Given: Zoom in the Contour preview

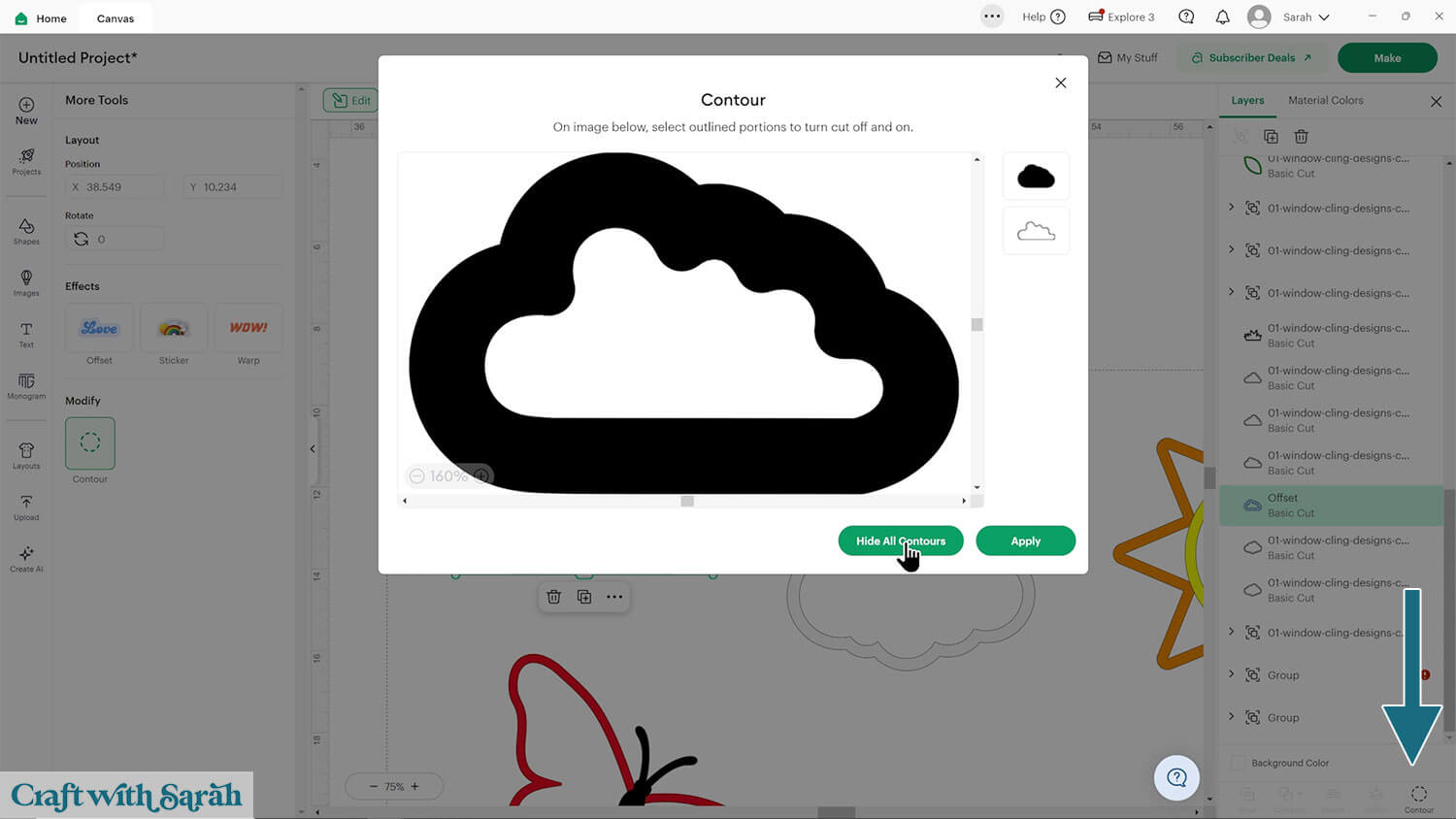Looking at the screenshot, I should [x=481, y=476].
